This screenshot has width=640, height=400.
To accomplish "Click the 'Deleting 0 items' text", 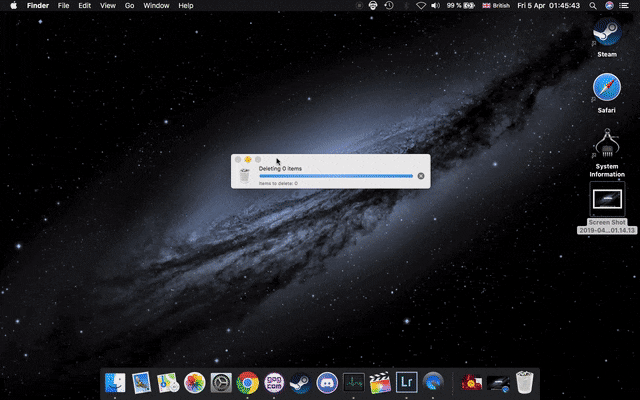I will [x=280, y=168].
